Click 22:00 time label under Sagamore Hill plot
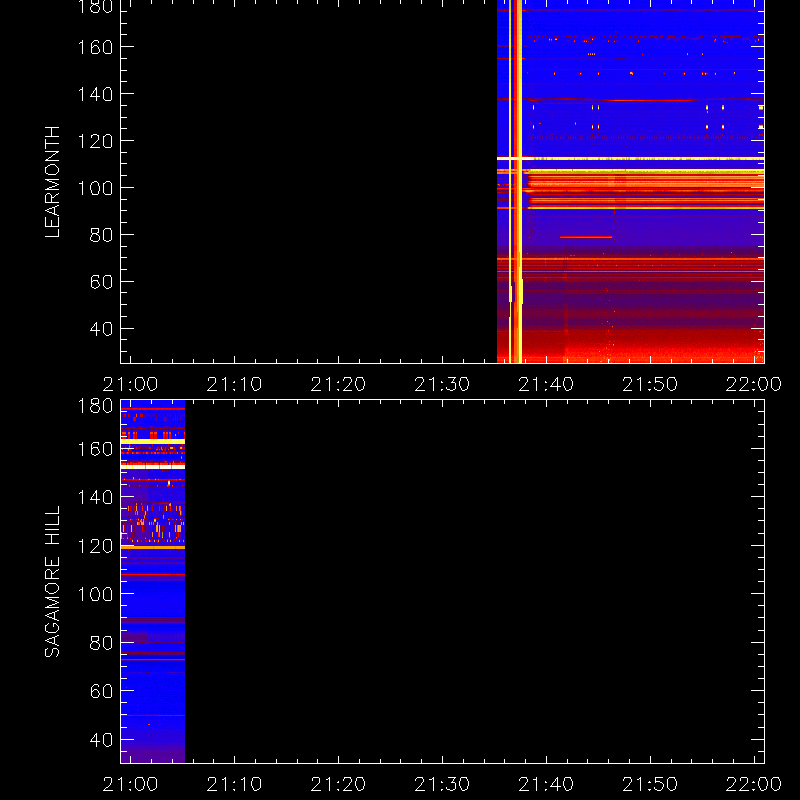This screenshot has width=800, height=800. pos(754,784)
